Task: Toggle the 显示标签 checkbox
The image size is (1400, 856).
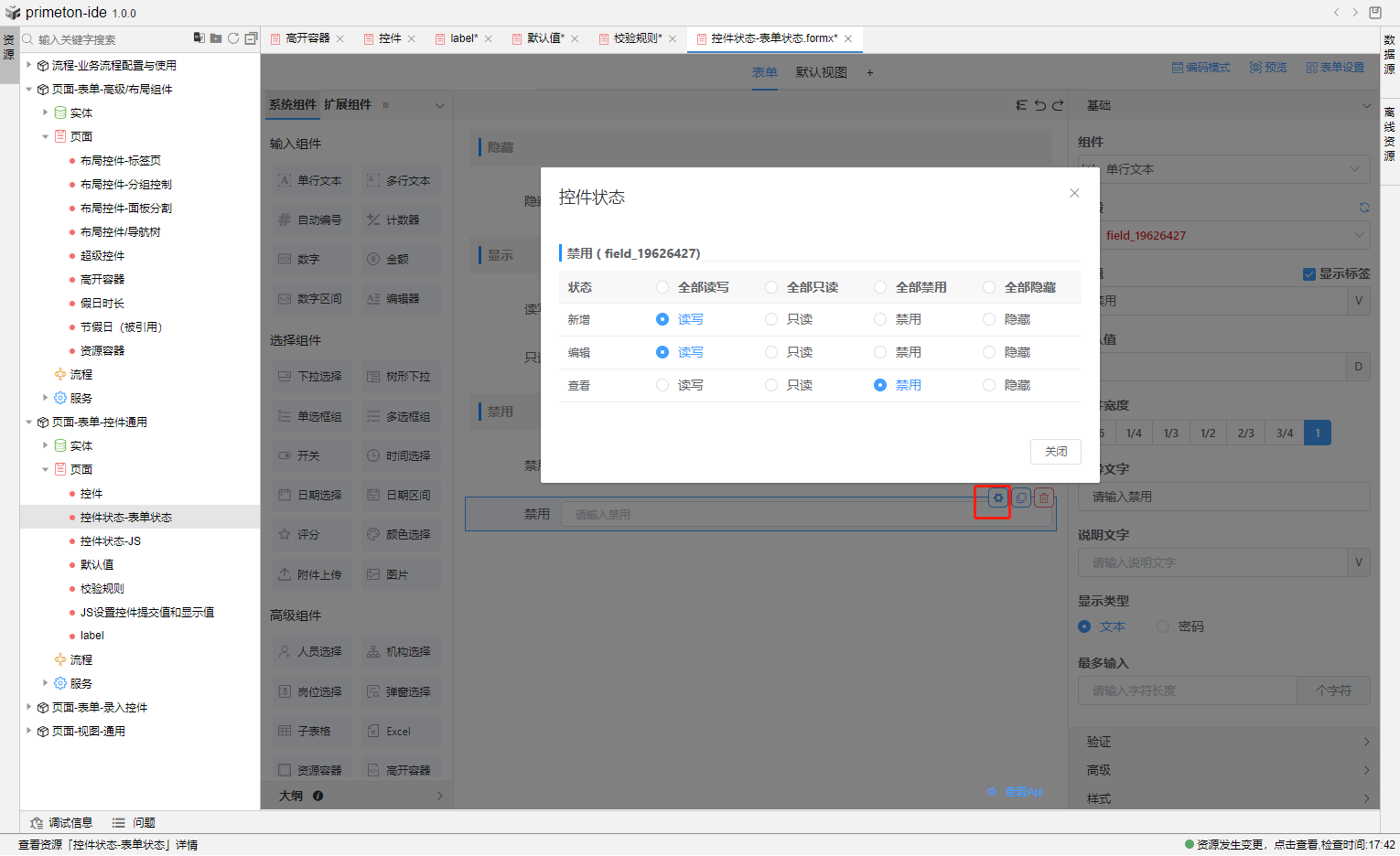Action: click(1308, 274)
